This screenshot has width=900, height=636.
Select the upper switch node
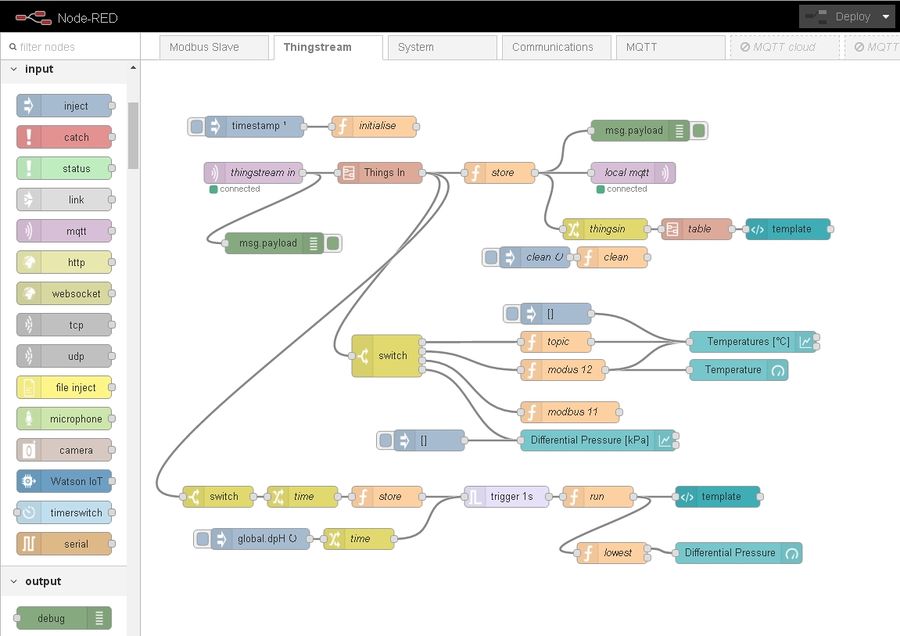pyautogui.click(x=387, y=356)
